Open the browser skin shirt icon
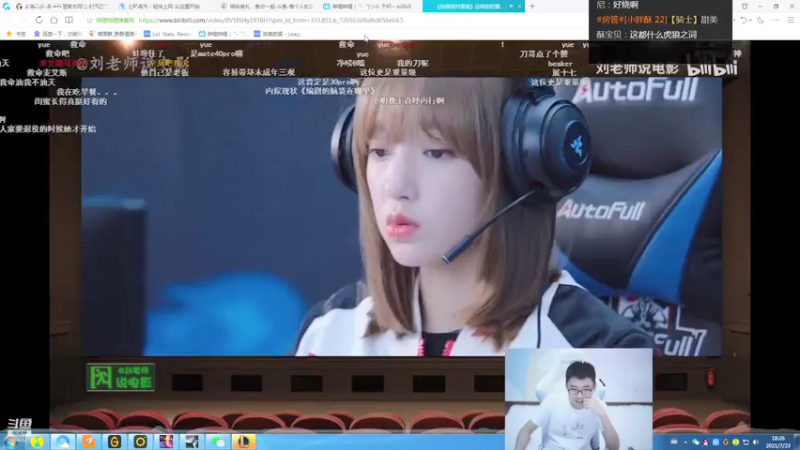Image resolution: width=800 pixels, height=450 pixels. click(x=744, y=6)
